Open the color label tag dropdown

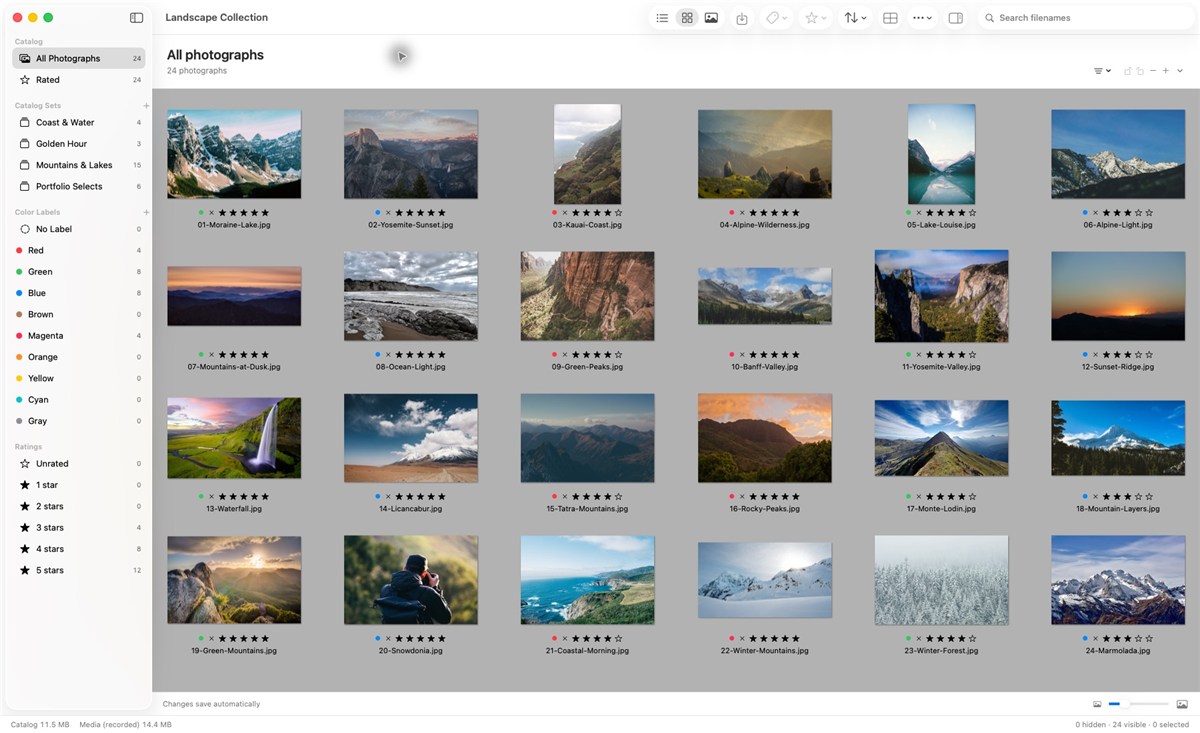point(776,18)
